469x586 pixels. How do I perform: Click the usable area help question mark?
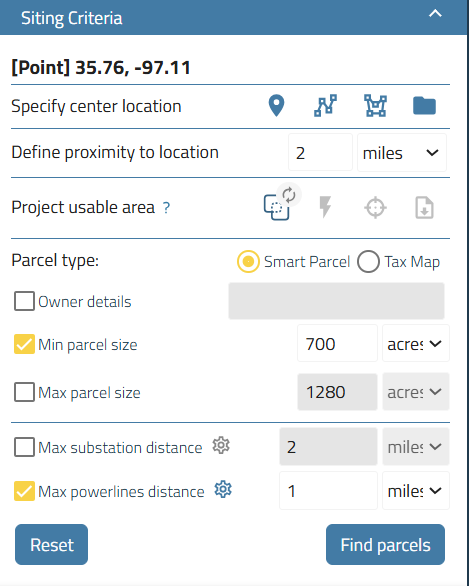coord(166,207)
